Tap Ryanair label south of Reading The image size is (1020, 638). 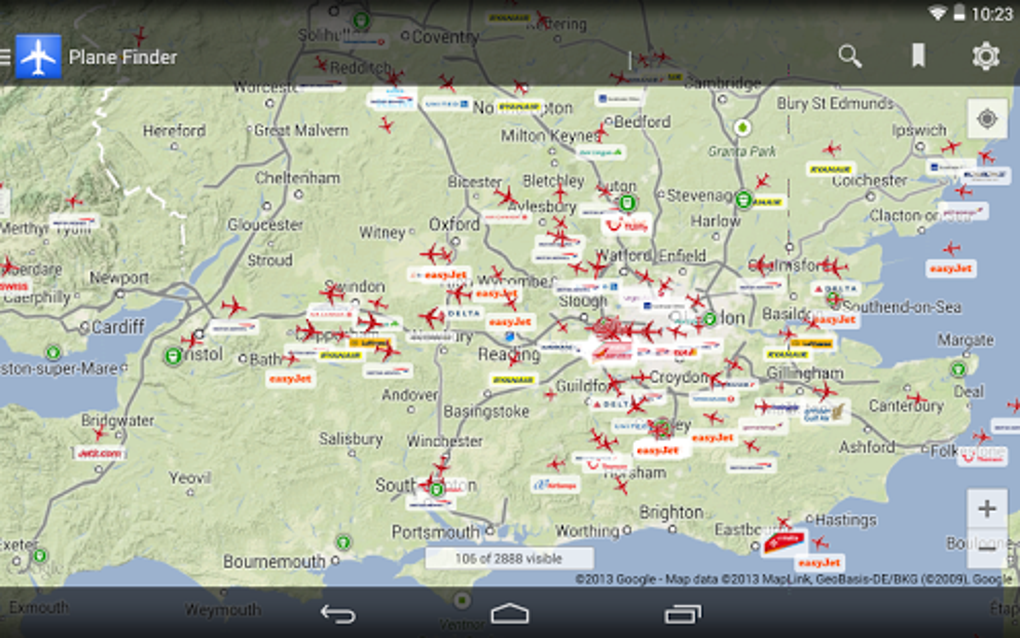click(x=513, y=380)
